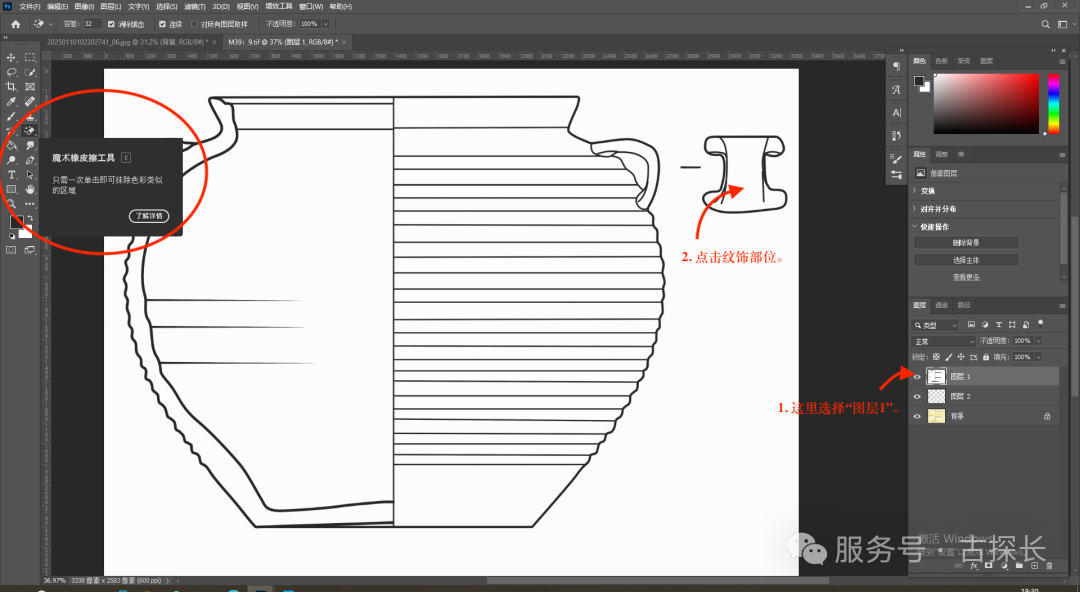Collapse the 快速操作 section
1080x592 pixels.
coord(915,227)
